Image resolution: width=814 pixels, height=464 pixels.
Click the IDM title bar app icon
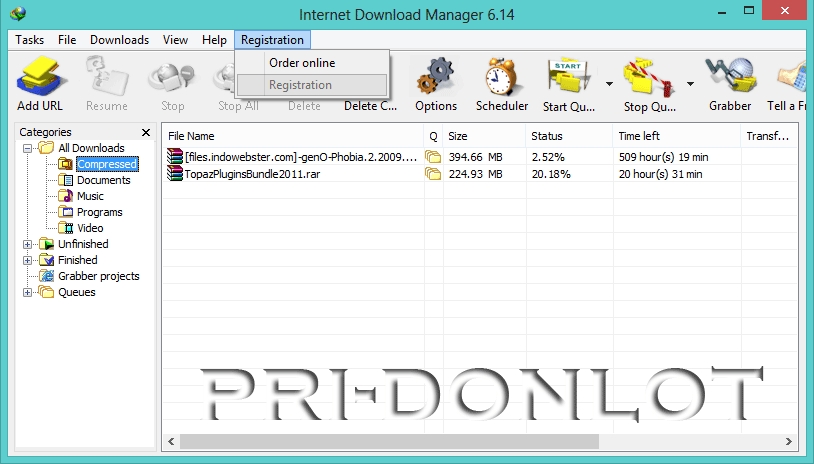[x=18, y=13]
